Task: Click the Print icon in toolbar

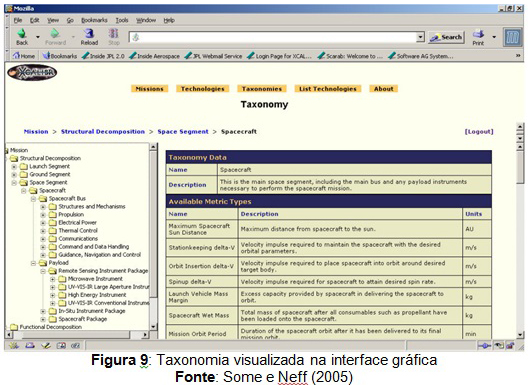Action: 478,34
